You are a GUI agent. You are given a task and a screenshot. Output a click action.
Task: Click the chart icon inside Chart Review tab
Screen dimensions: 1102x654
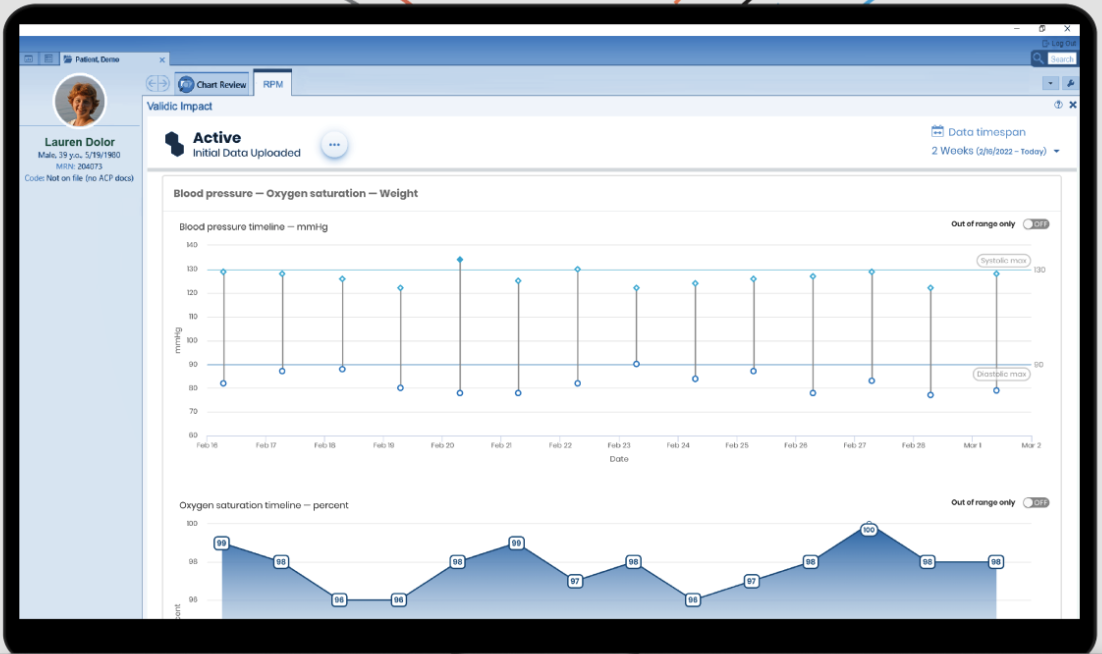[x=185, y=84]
